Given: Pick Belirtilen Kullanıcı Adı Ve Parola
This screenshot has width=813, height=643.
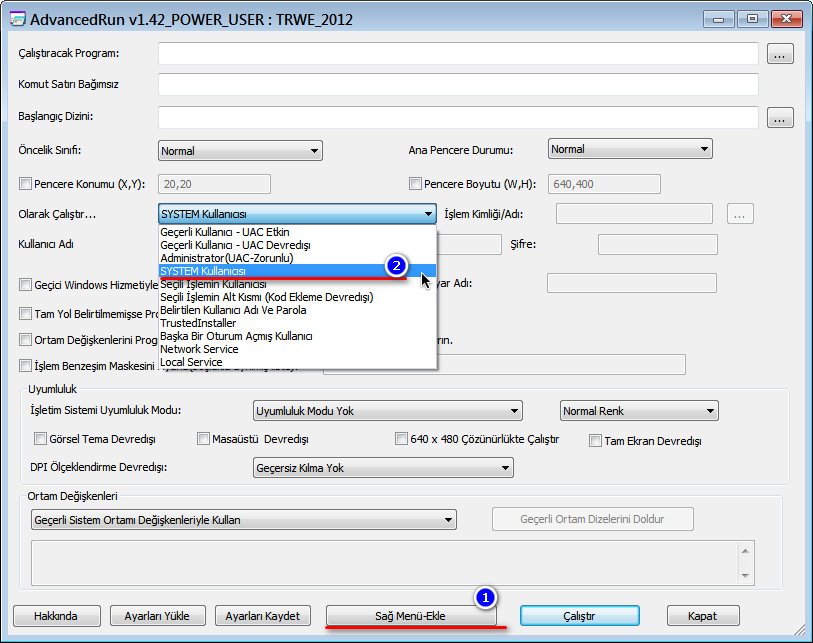Looking at the screenshot, I should [x=297, y=310].
